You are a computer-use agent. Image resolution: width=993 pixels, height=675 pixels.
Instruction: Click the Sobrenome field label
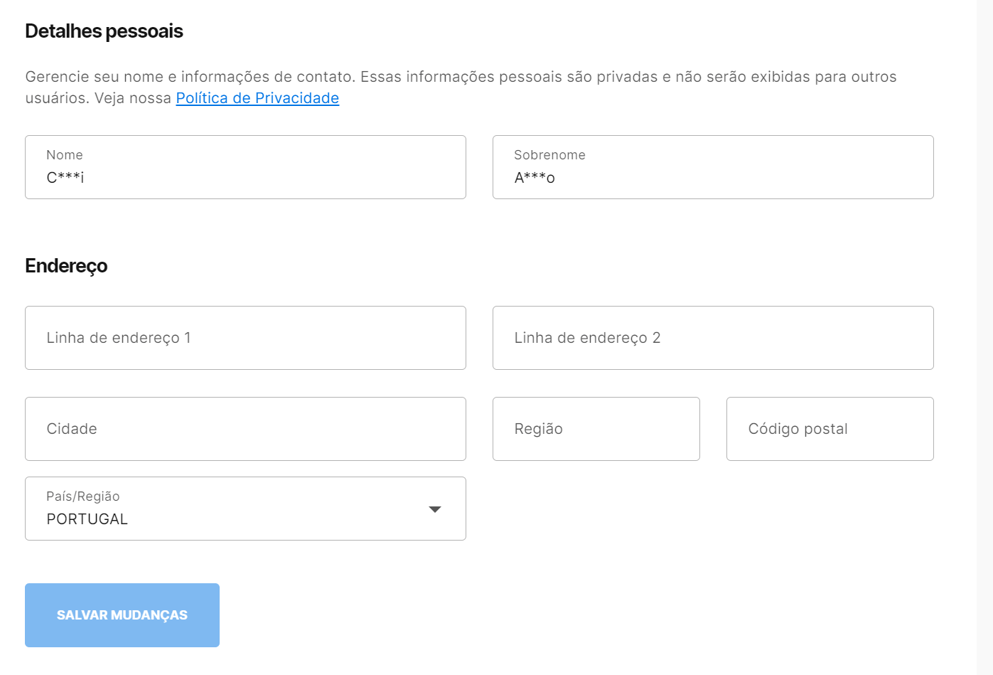click(550, 155)
